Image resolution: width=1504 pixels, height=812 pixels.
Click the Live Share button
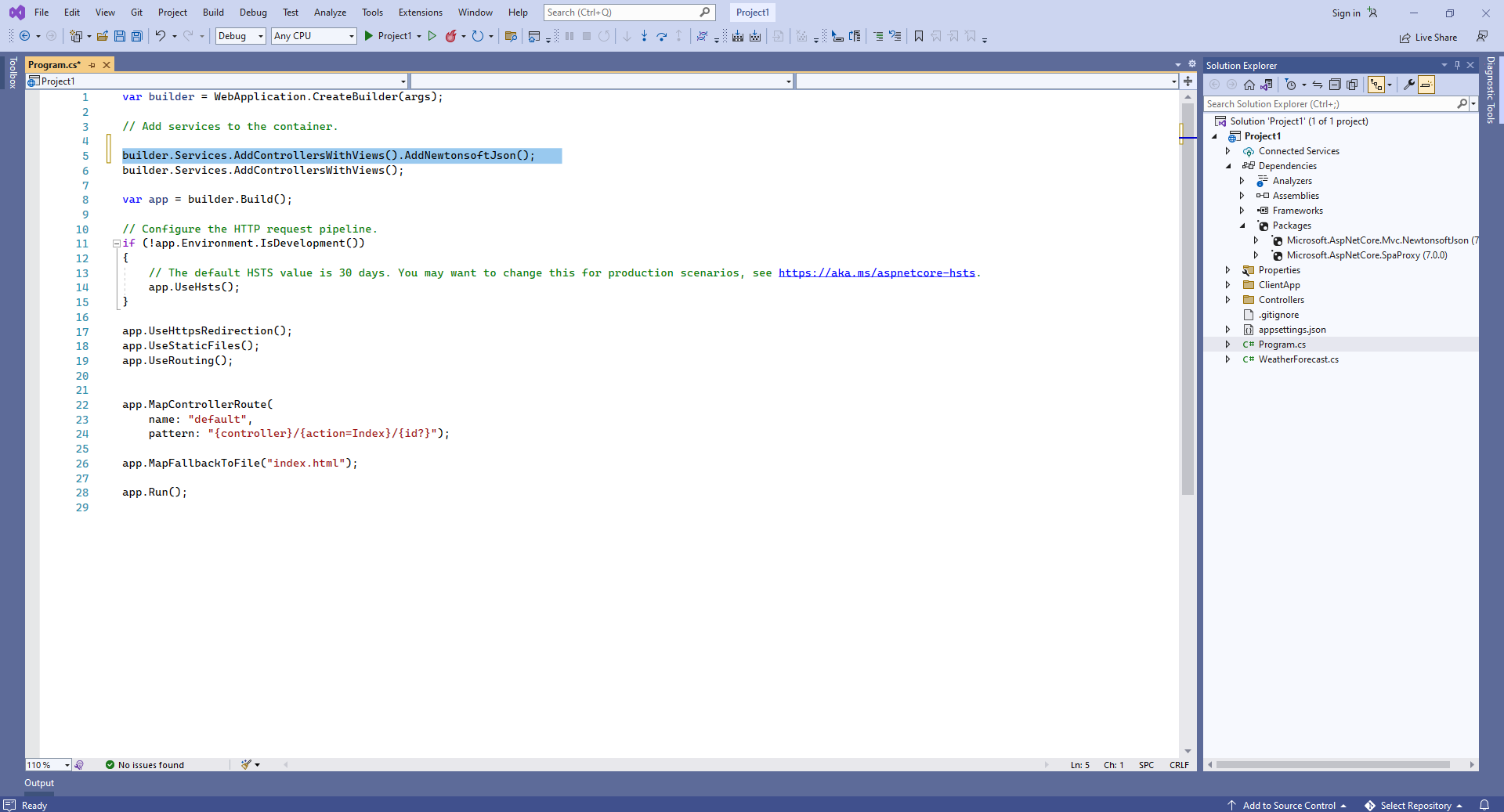[1428, 38]
